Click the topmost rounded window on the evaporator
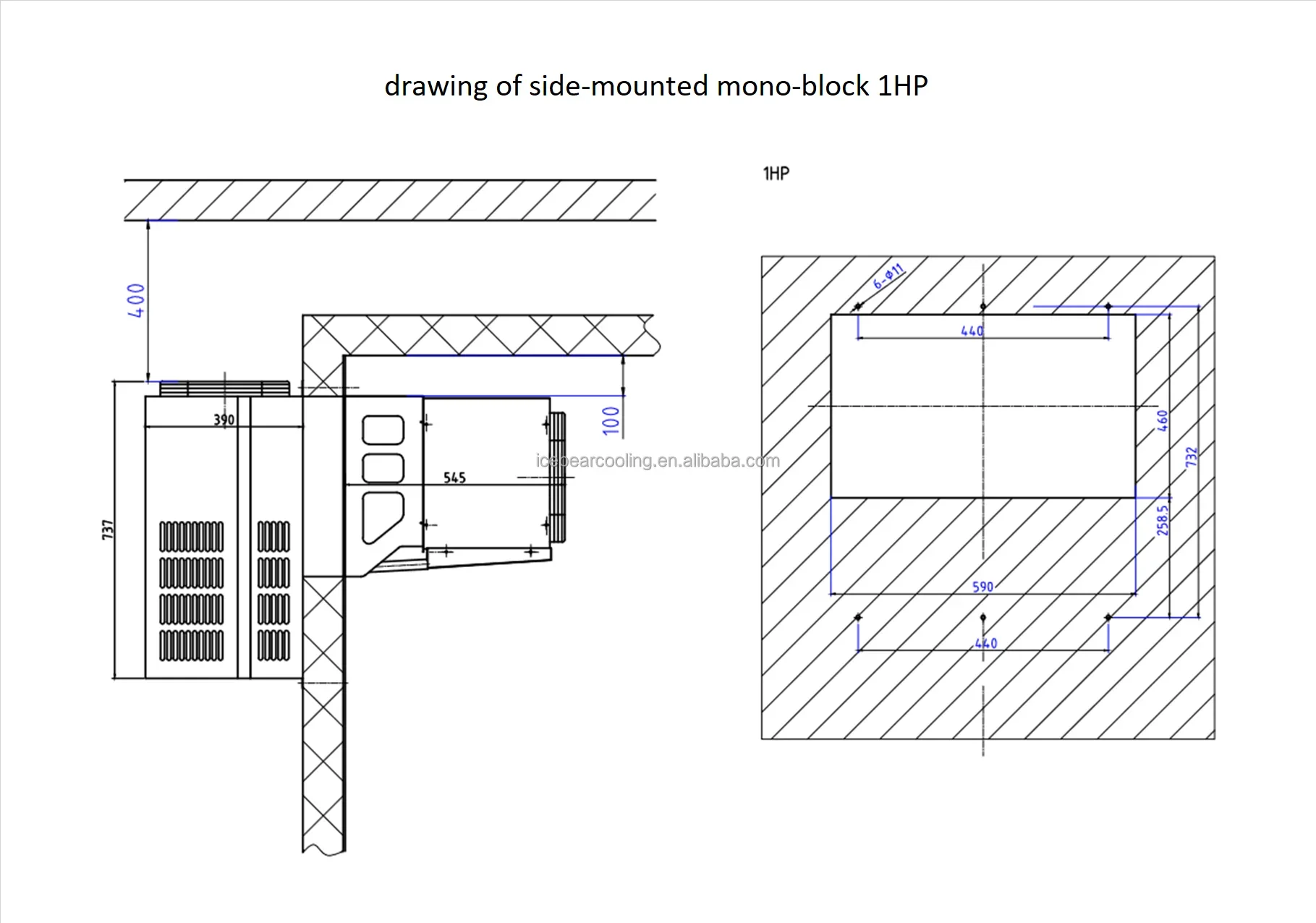 click(383, 430)
